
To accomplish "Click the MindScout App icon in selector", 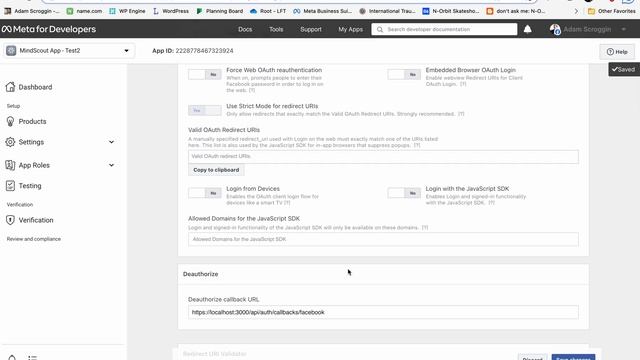I will (x=11, y=51).
